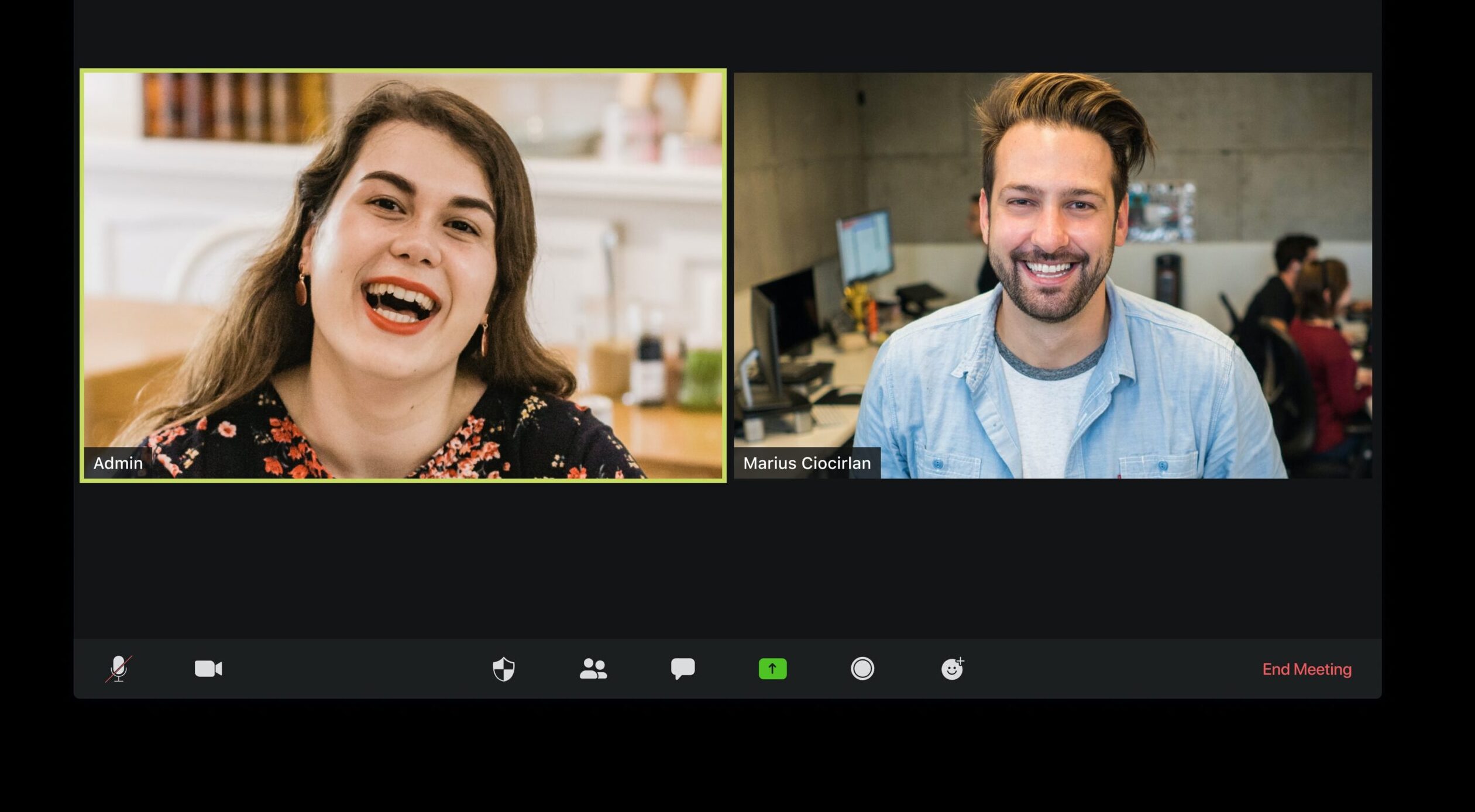
Task: Toggle the video camera off
Action: tap(208, 668)
